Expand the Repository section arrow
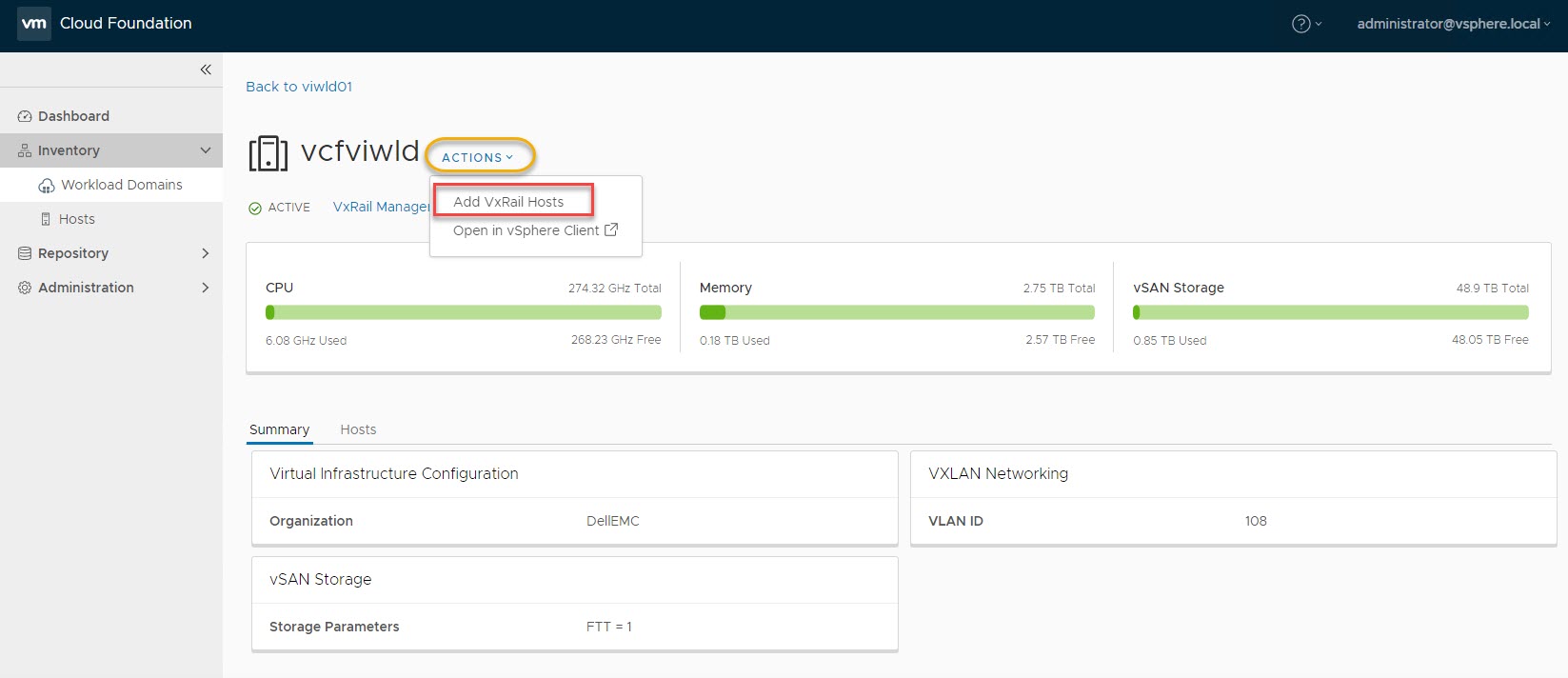Screen dimensions: 1568x678 [x=205, y=253]
